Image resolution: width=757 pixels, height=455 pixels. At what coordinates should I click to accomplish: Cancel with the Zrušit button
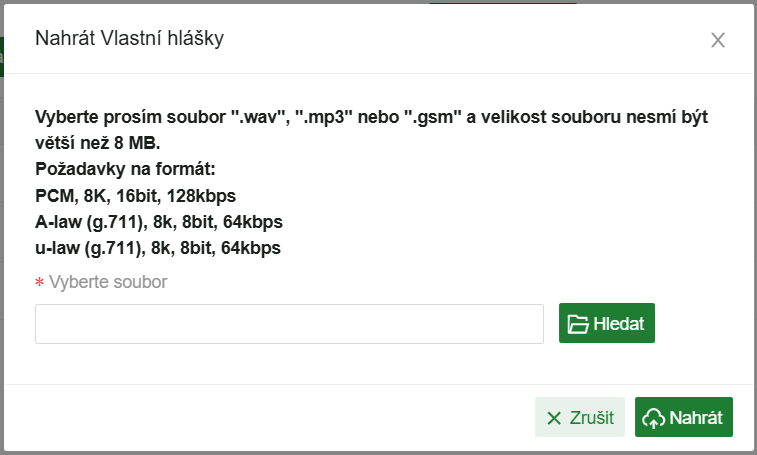coord(580,418)
